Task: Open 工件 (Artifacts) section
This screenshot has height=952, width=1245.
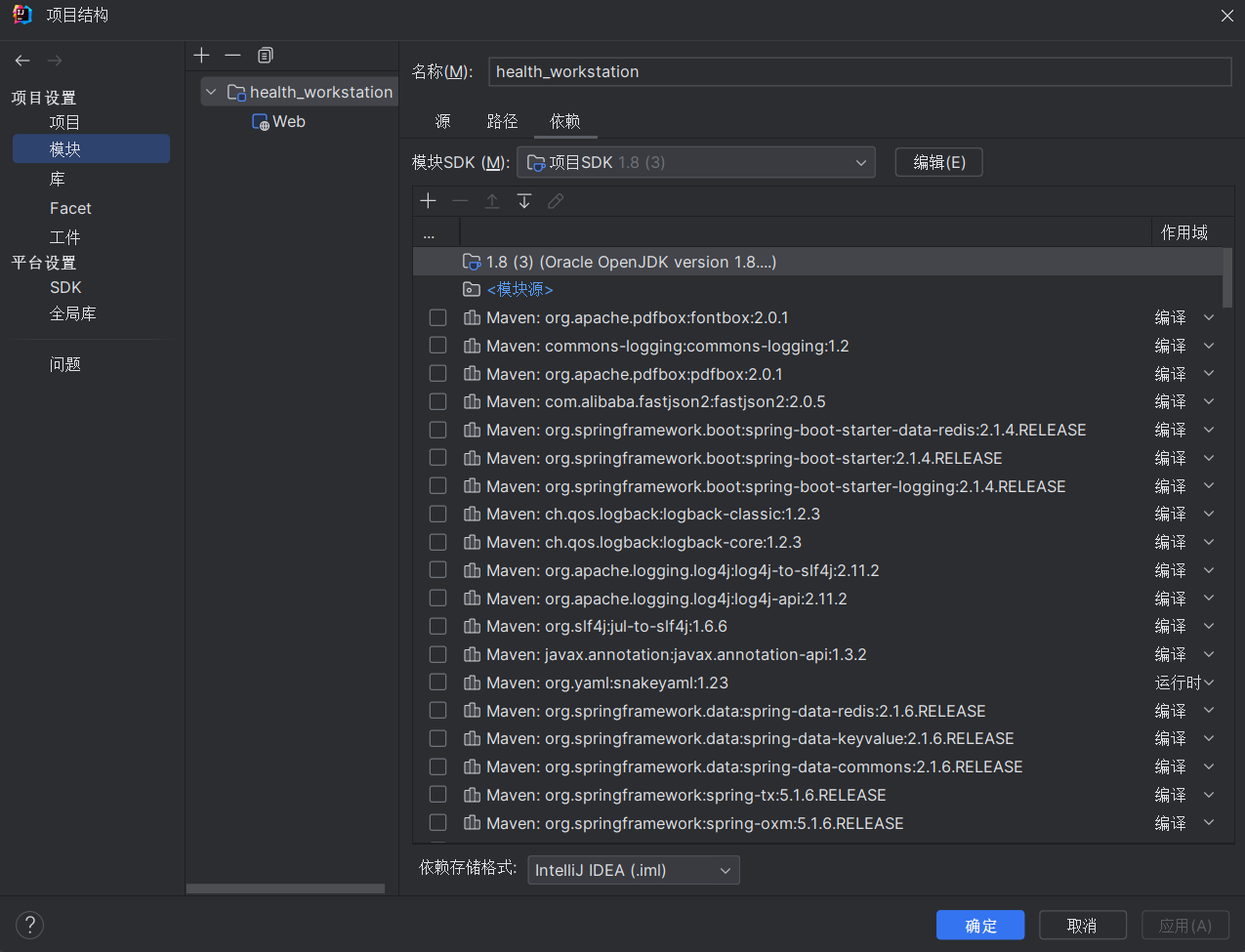Action: pyautogui.click(x=64, y=237)
